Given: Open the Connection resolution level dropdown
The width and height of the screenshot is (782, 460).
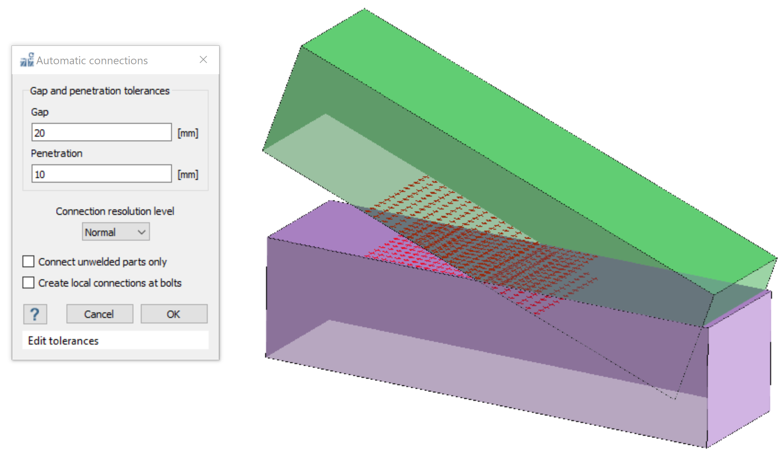Looking at the screenshot, I should pos(115,232).
